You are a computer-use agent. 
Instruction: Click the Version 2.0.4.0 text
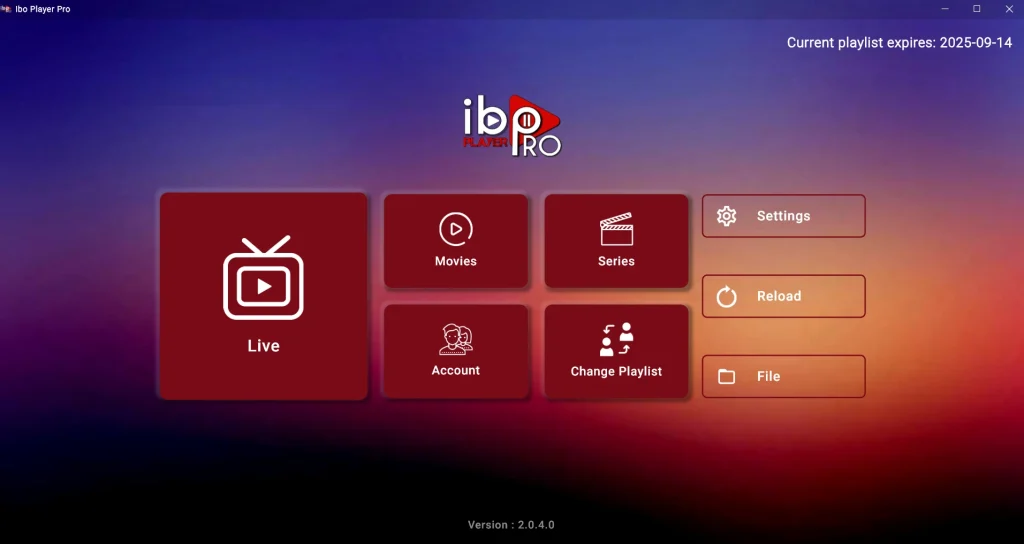[511, 524]
